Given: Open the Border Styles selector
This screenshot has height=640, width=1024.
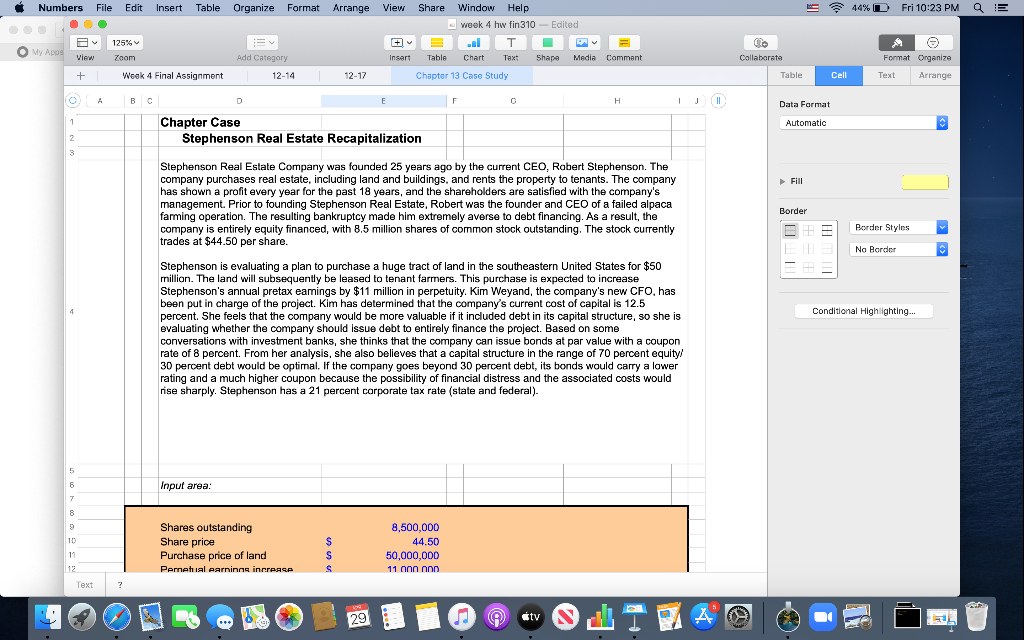Looking at the screenshot, I should pos(898,227).
